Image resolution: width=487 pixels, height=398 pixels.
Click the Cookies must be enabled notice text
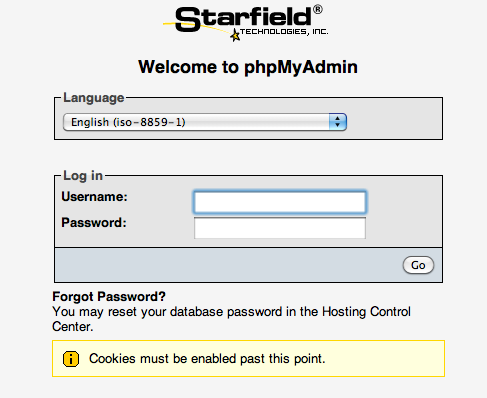click(x=207, y=359)
